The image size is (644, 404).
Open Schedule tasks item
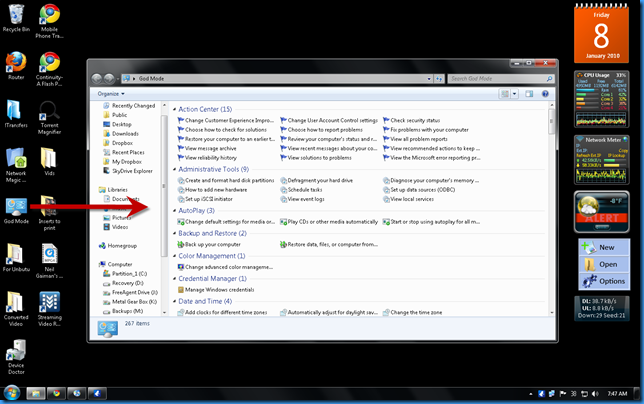pos(301,190)
